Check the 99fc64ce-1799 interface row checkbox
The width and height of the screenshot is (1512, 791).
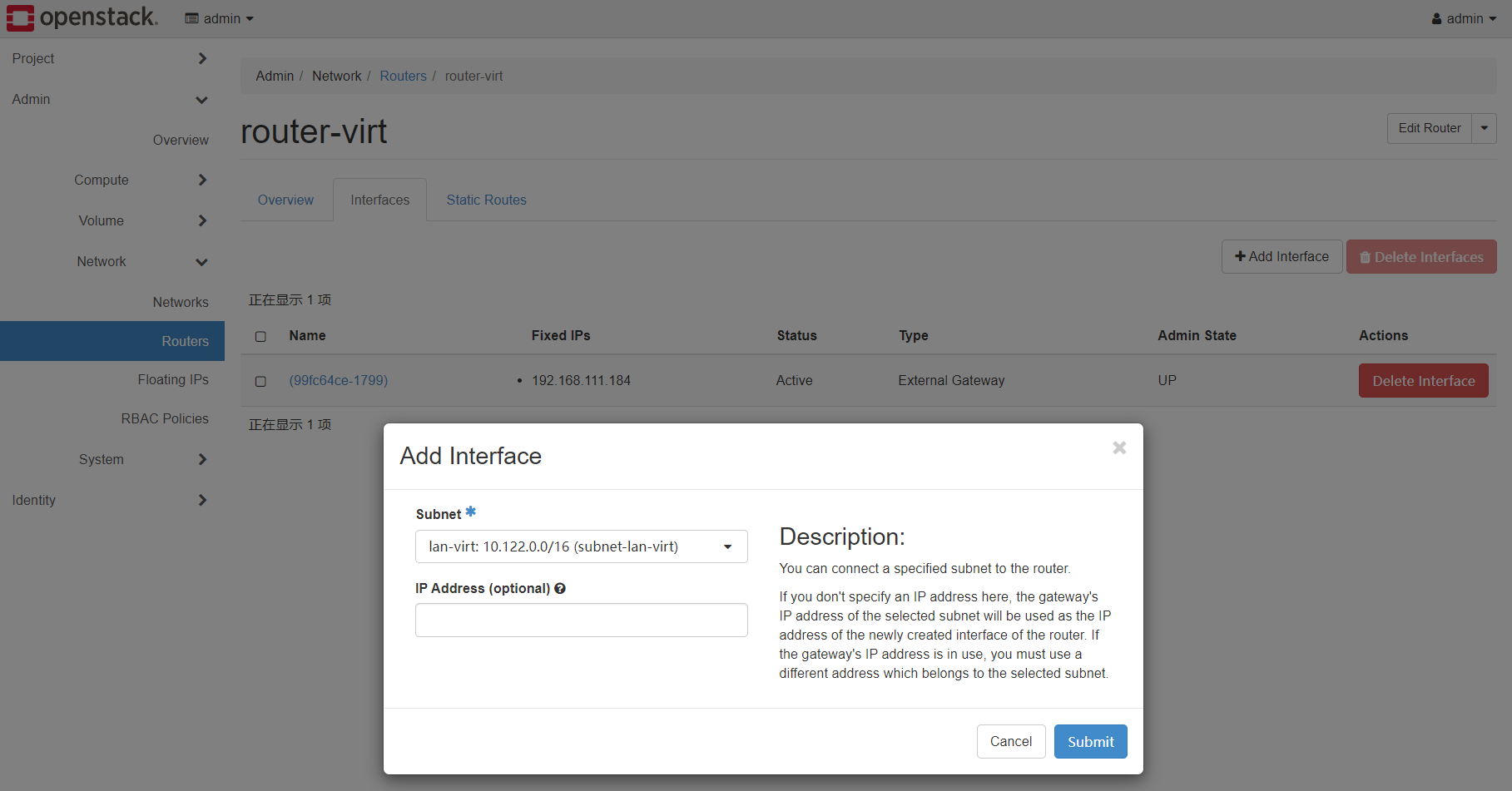[x=260, y=381]
